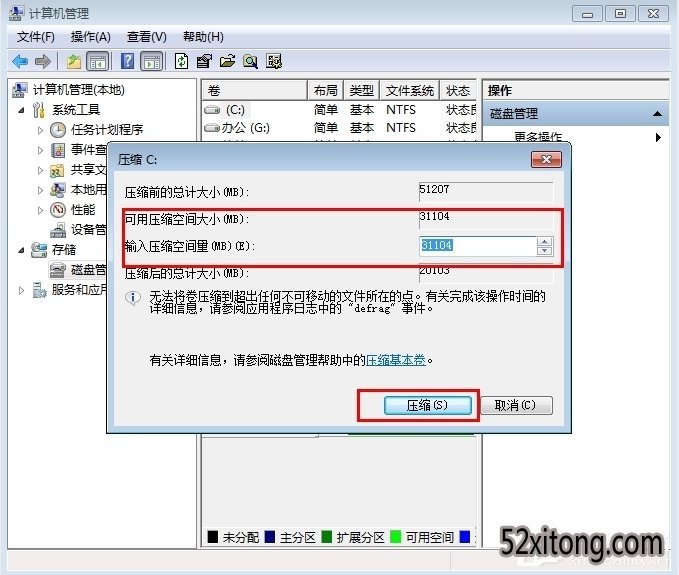Collapse the 系统工具 tree node
This screenshot has height=575, width=679.
pyautogui.click(x=21, y=110)
